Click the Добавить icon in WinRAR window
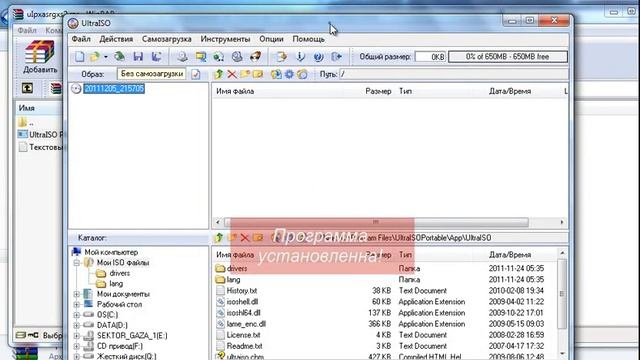Image resolution: width=640 pixels, height=360 pixels. [x=40, y=57]
